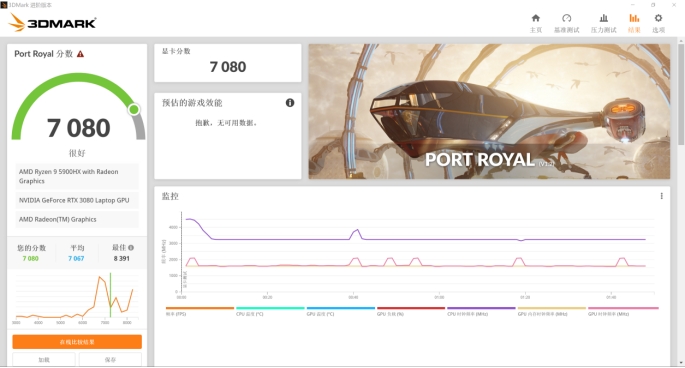Select AMD Ryzen 9 5900HX hardware entry
685x368 pixels.
77,176
